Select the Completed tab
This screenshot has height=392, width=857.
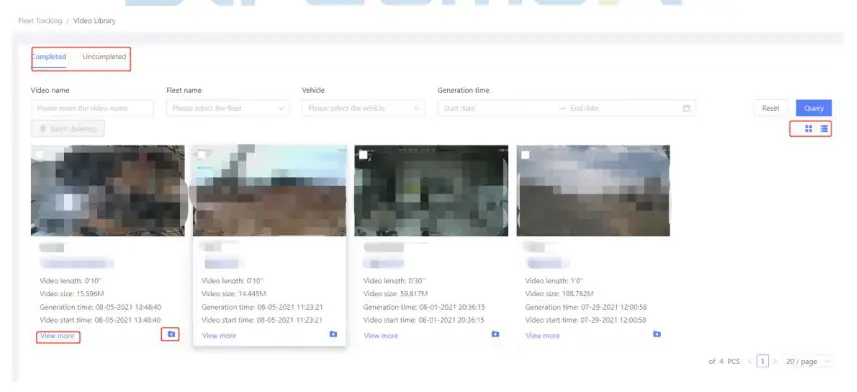[x=49, y=57]
